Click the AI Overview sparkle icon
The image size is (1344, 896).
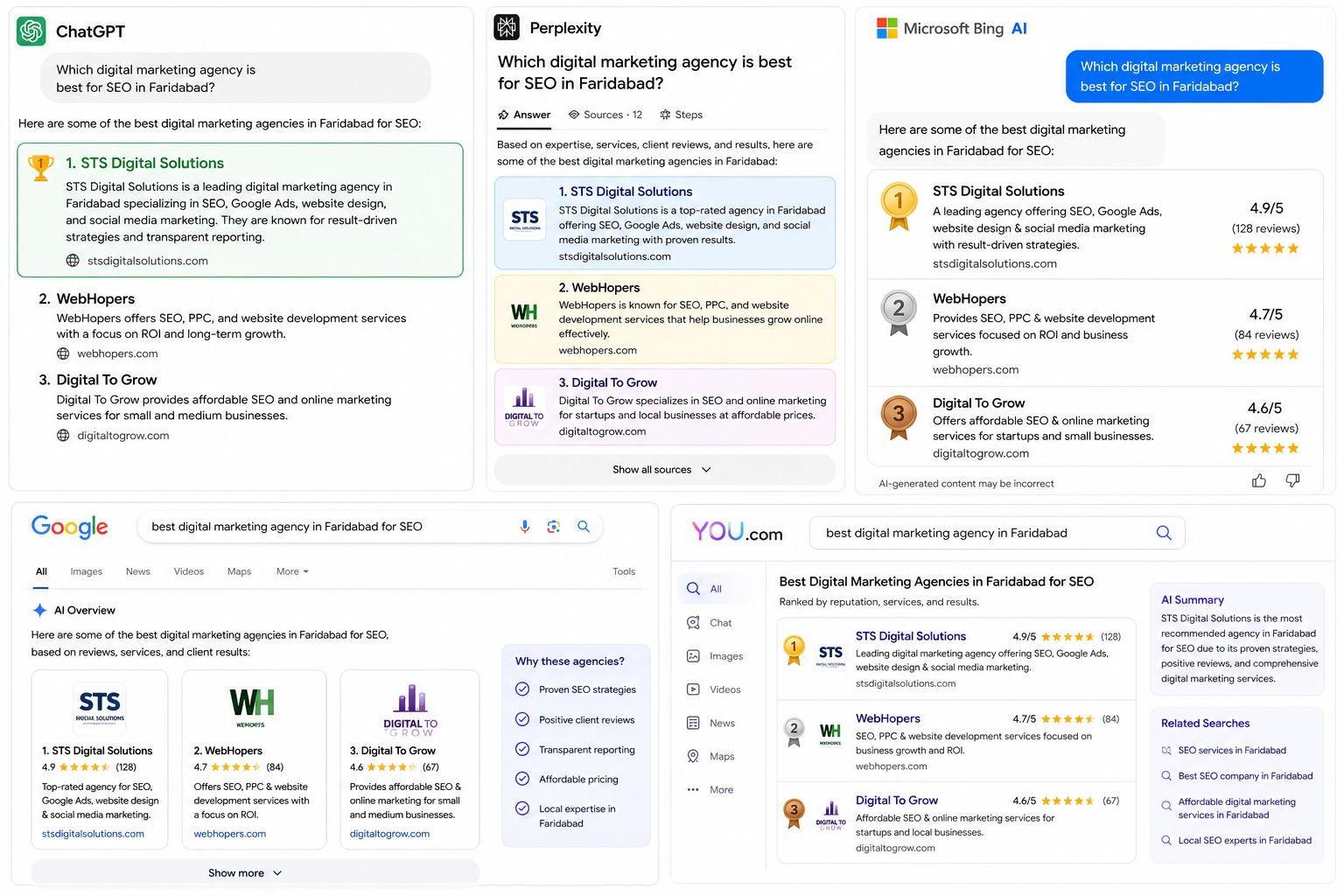(39, 610)
